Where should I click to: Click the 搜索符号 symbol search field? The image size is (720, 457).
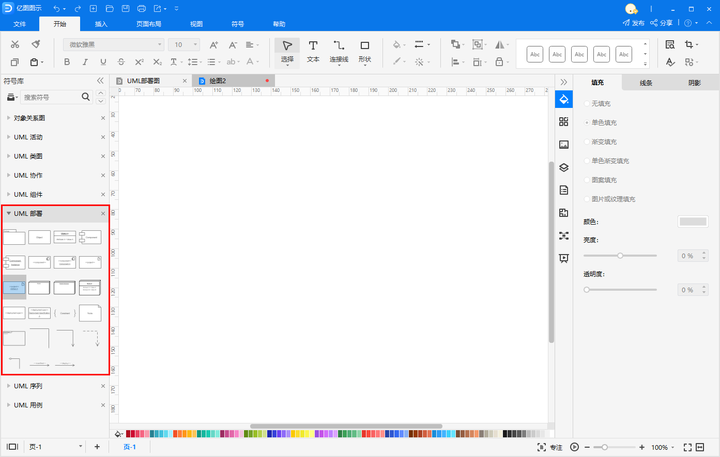(50, 97)
